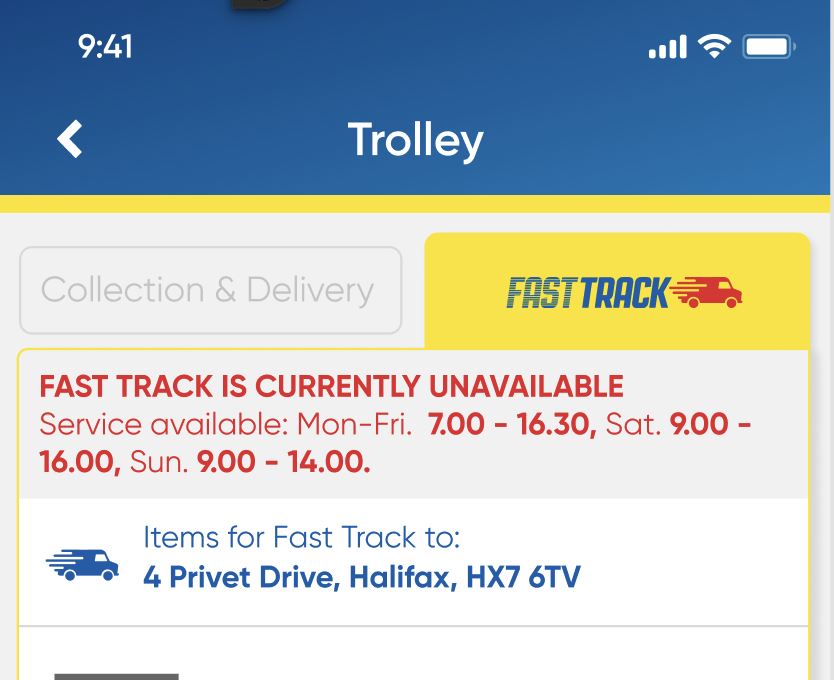Click the Fast Track logo text
The height and width of the screenshot is (680, 834).
(587, 293)
